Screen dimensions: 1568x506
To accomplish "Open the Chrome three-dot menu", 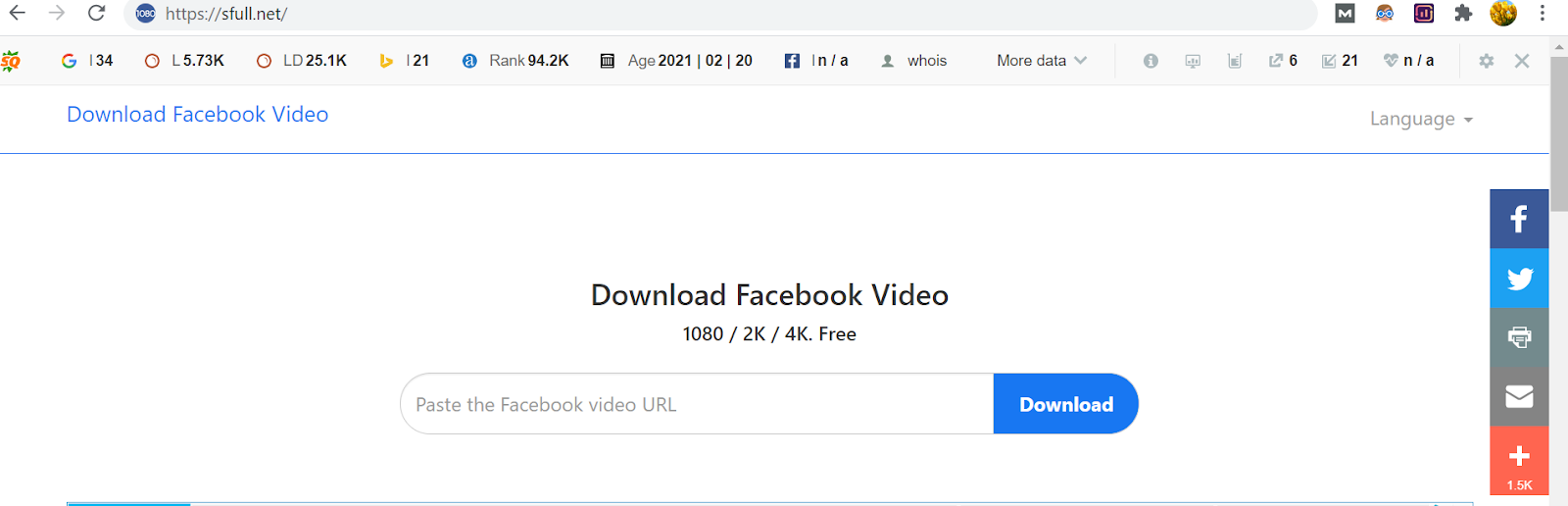I will click(x=1543, y=13).
